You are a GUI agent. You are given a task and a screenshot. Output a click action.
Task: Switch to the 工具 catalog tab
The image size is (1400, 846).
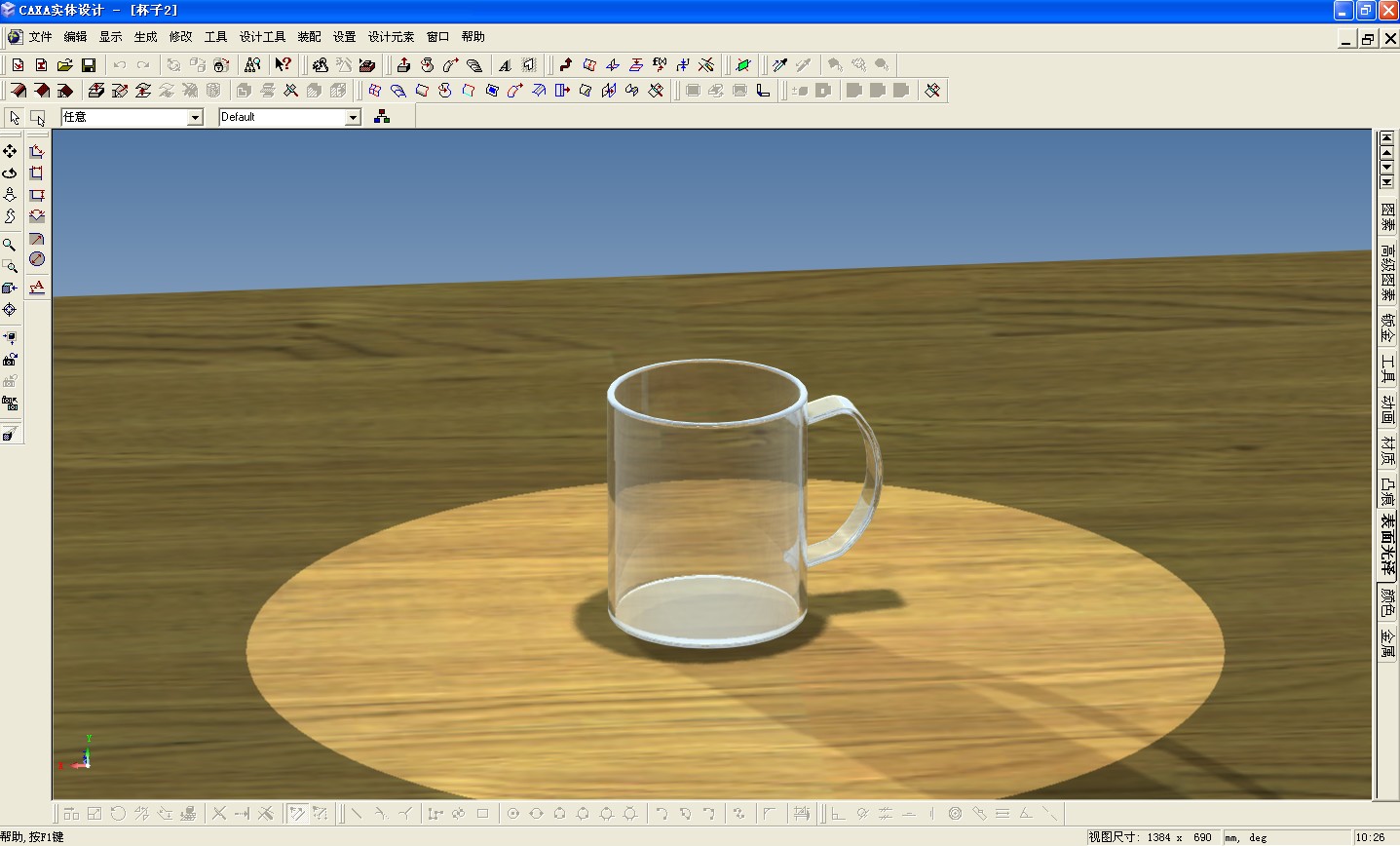(1387, 369)
